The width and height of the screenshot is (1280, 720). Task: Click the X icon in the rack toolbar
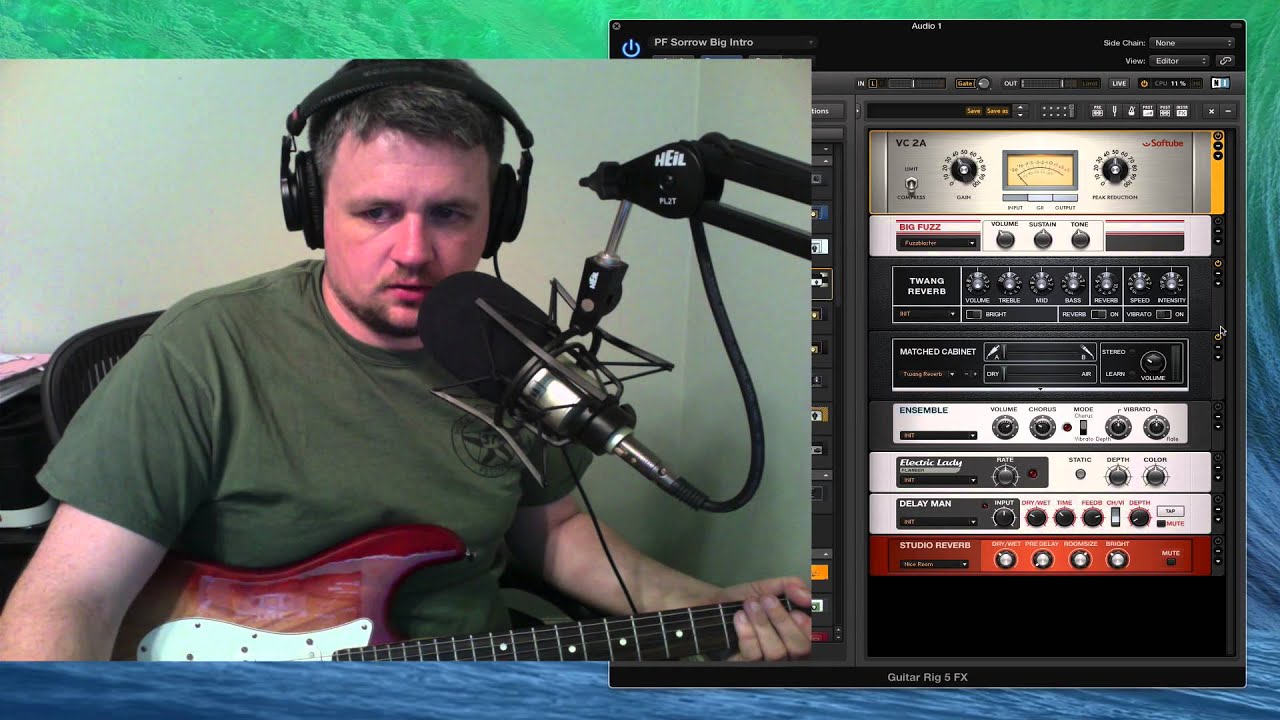(1211, 111)
